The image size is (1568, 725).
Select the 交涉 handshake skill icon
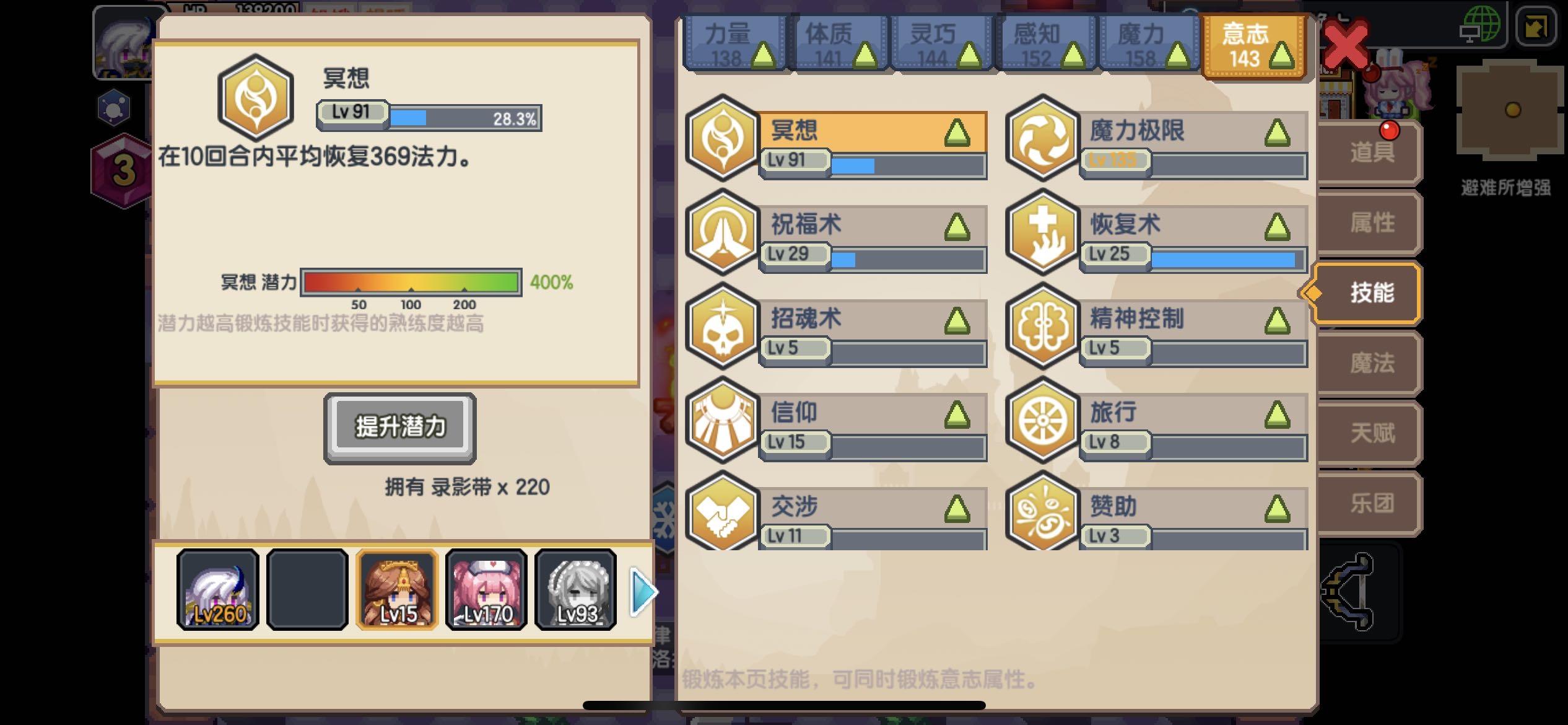(722, 512)
